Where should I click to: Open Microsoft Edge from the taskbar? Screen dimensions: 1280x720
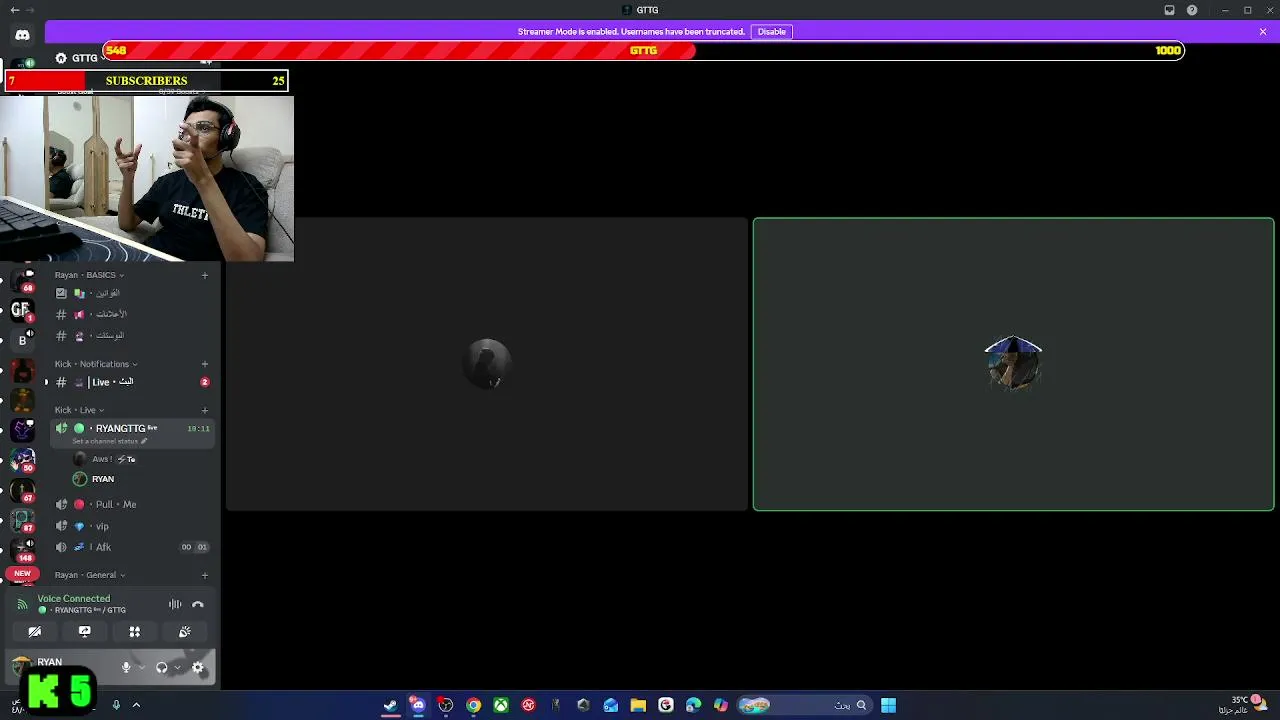tap(694, 705)
